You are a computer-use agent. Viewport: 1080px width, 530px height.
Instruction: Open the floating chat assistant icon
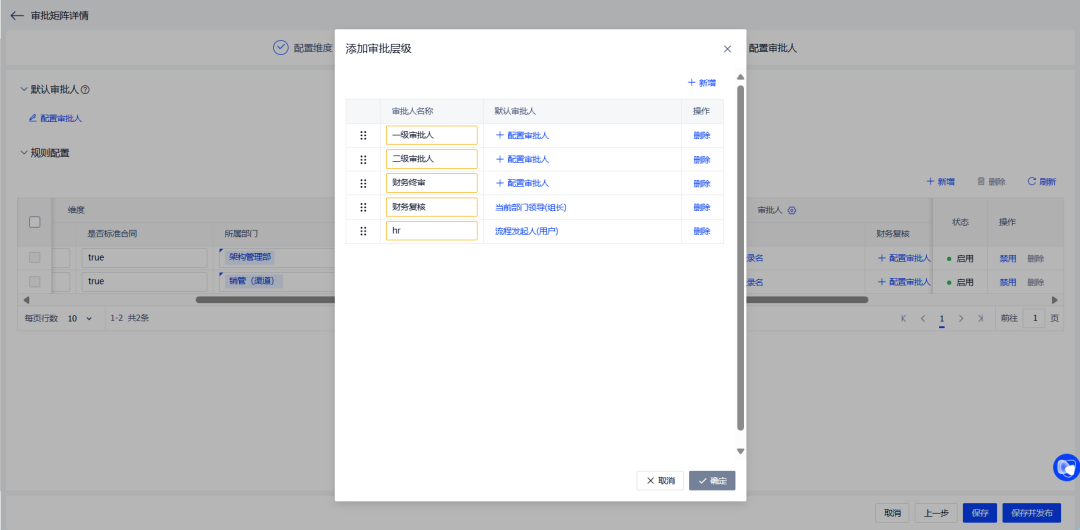click(x=1066, y=466)
